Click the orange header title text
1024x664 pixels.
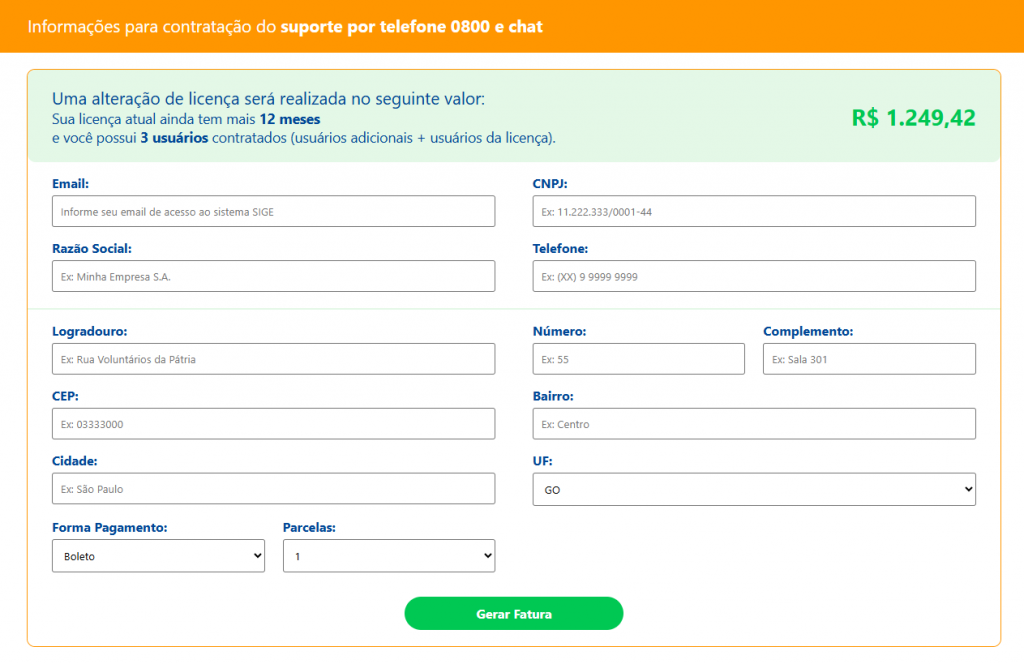[285, 27]
